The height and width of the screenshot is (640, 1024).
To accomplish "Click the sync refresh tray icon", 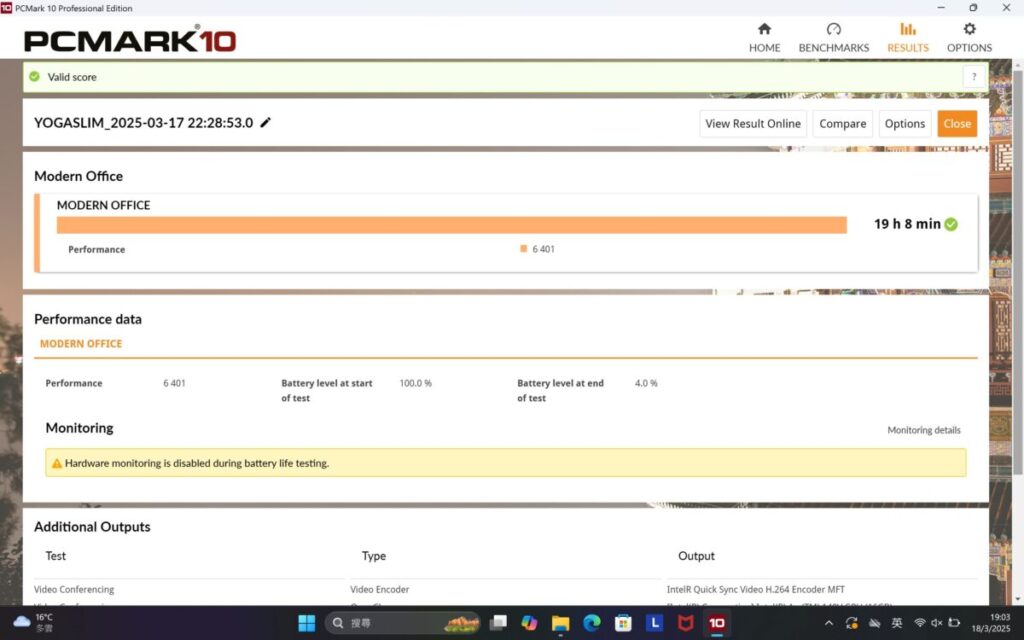I will tap(852, 623).
